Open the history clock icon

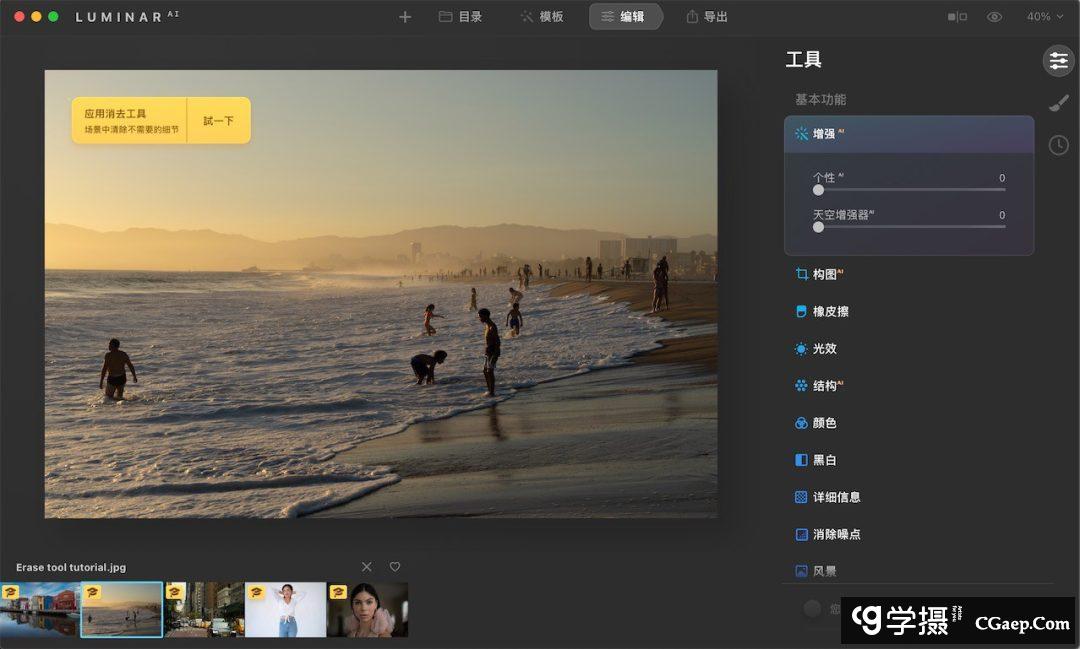point(1058,145)
